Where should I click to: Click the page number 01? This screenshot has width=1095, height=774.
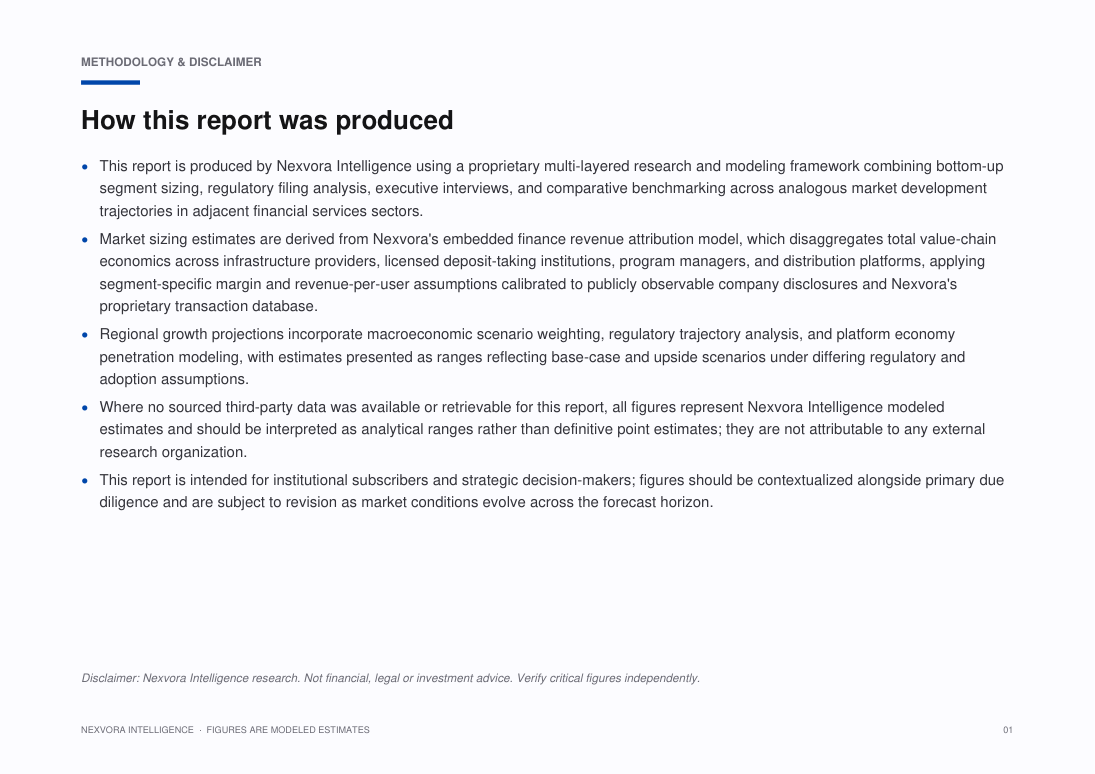click(x=1008, y=730)
